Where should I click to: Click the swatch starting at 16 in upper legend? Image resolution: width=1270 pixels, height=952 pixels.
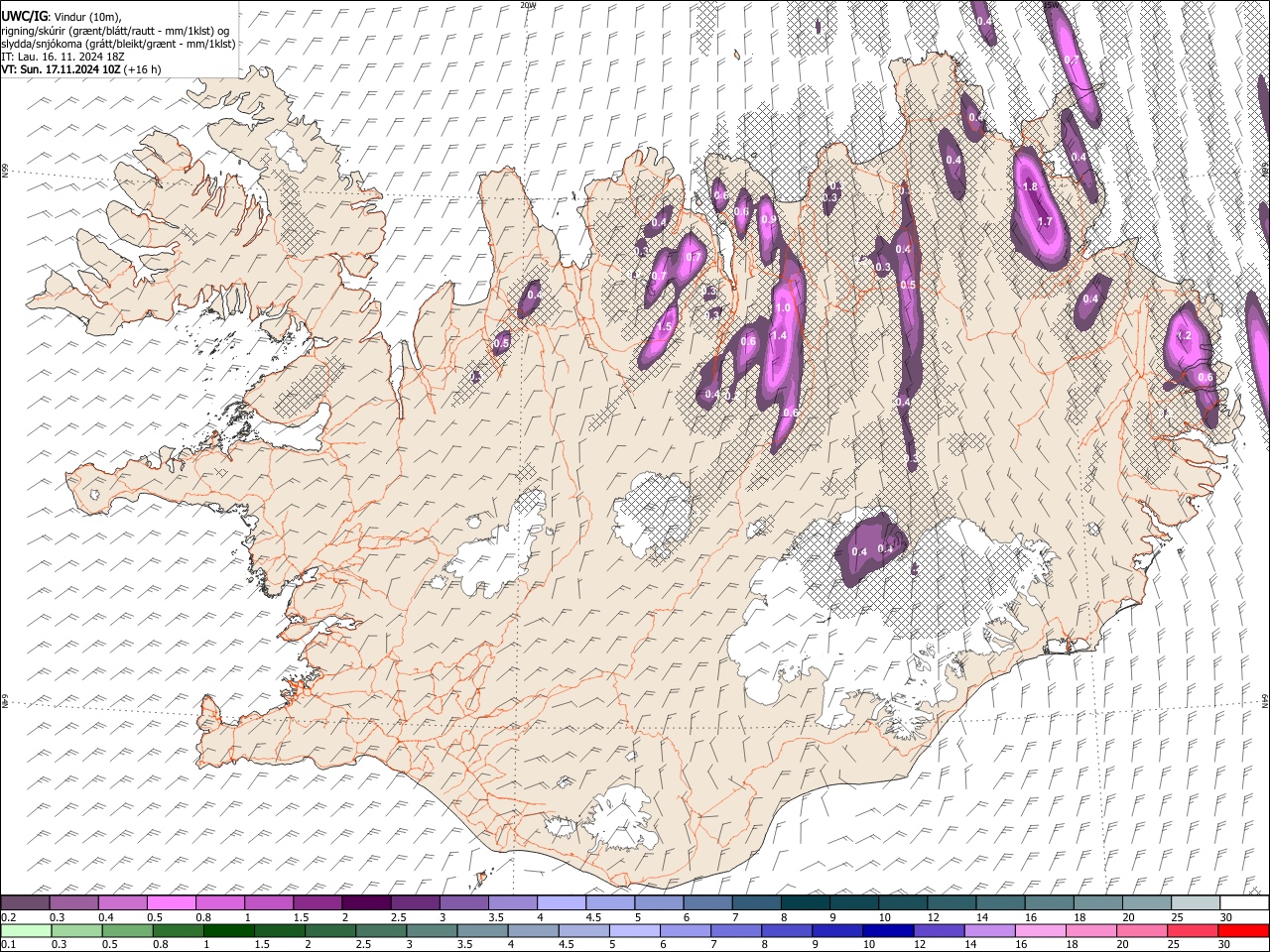(1049, 903)
